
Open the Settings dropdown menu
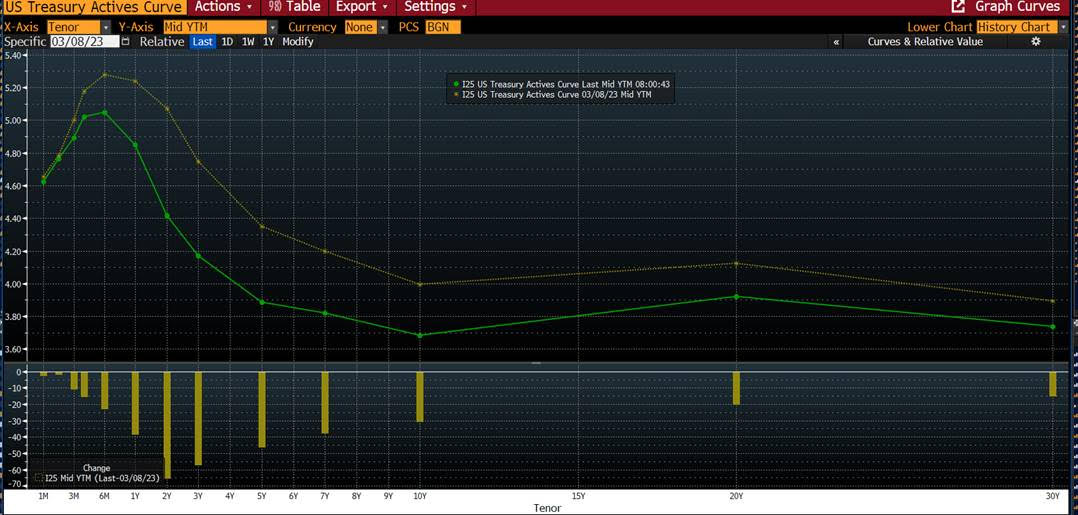point(436,7)
